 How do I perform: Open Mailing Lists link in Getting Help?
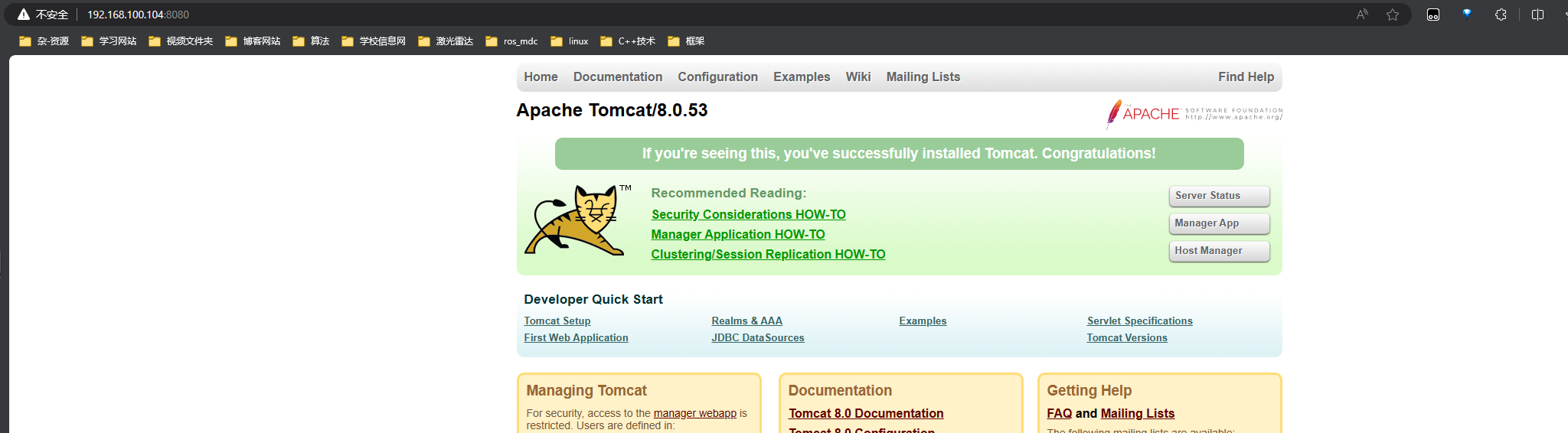coord(1138,413)
